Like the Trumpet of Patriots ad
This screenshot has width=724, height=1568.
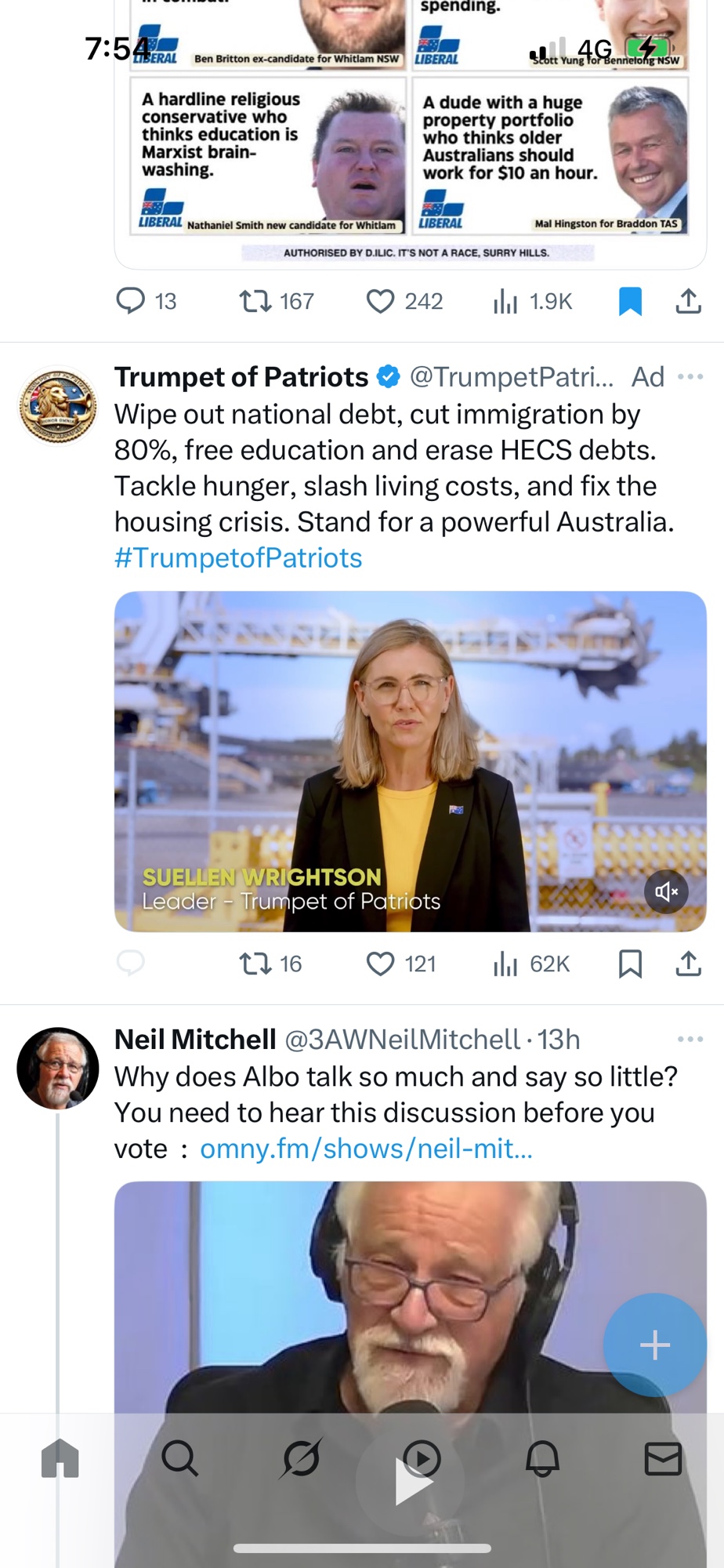[381, 964]
